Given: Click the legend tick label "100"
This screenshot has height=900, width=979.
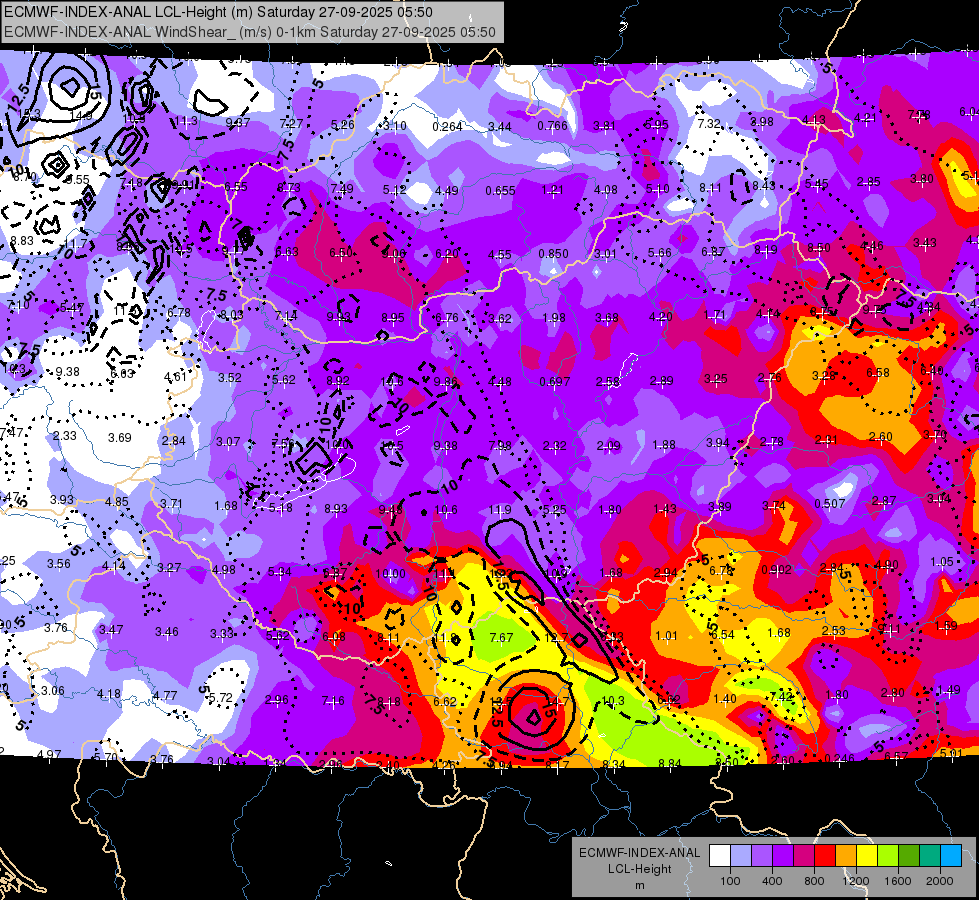Looking at the screenshot, I should tap(730, 881).
